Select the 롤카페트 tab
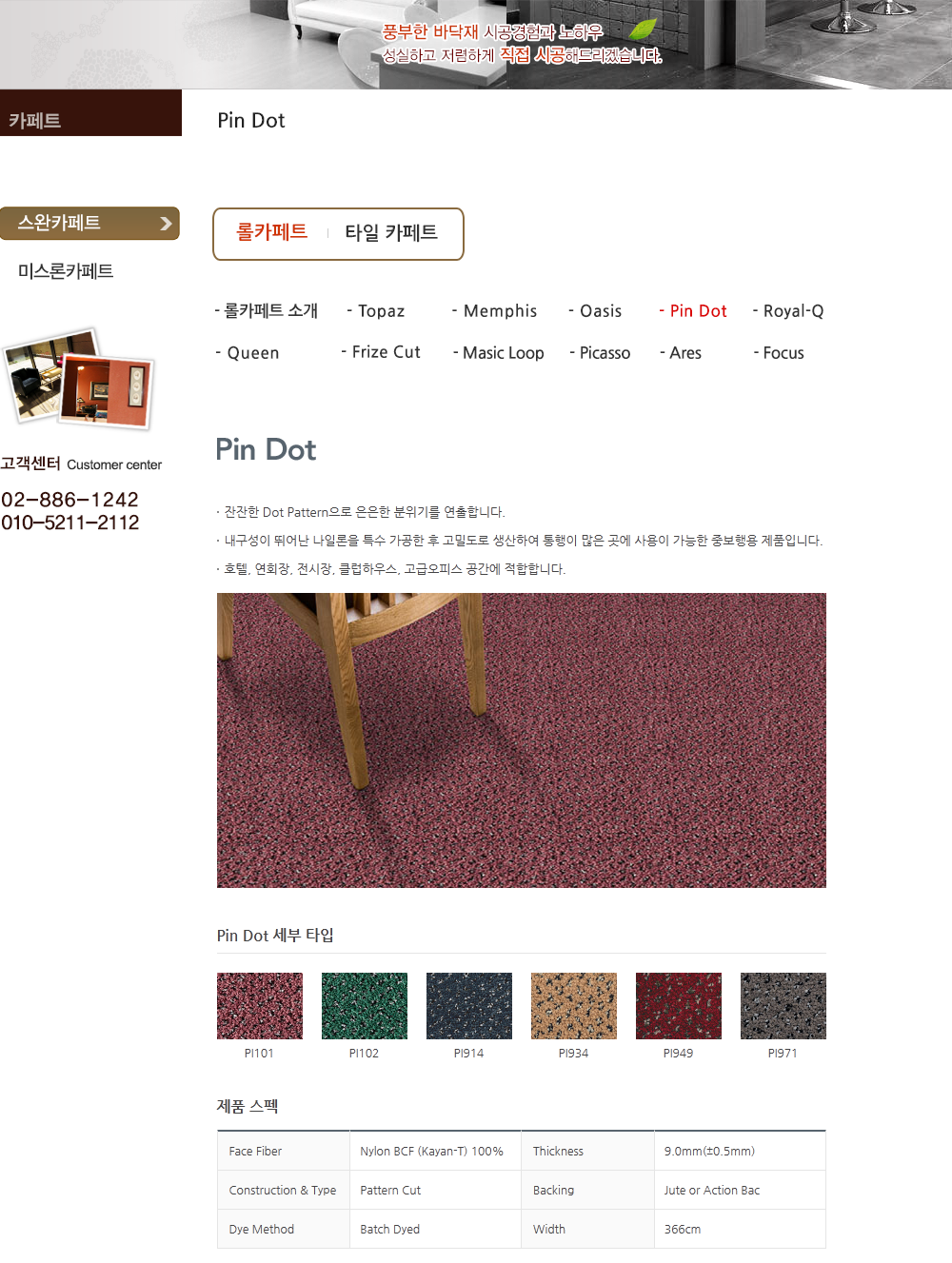952x1263 pixels. 271,232
